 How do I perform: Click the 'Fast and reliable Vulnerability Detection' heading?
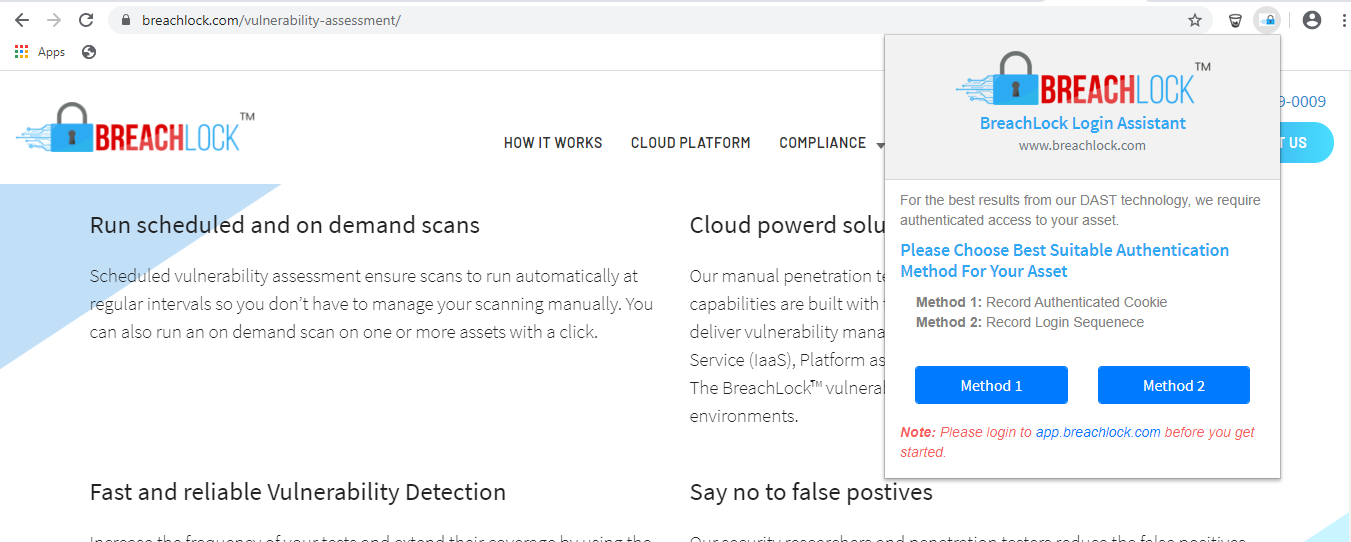tap(298, 492)
